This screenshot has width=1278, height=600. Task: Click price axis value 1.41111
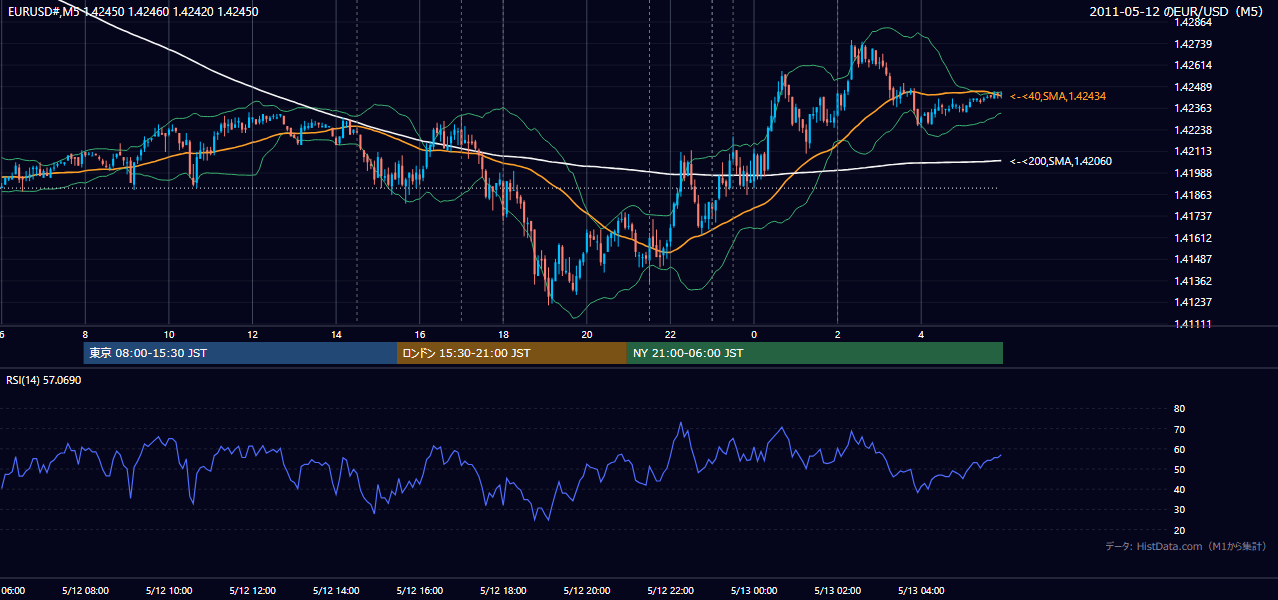coord(1194,324)
